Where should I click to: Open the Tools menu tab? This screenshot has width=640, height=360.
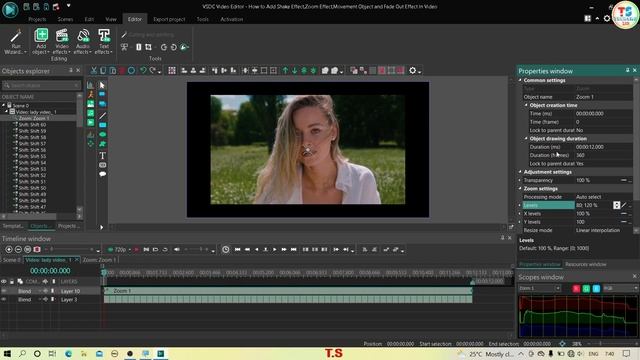pyautogui.click(x=202, y=19)
